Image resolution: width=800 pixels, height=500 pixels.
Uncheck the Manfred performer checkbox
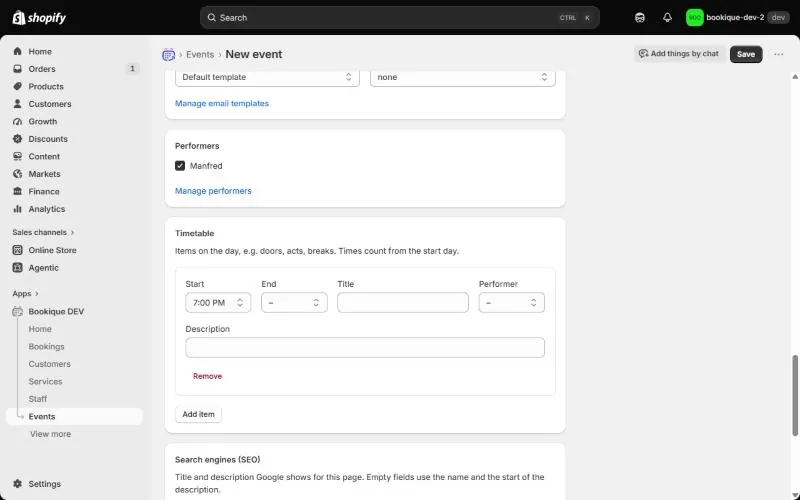(180, 166)
